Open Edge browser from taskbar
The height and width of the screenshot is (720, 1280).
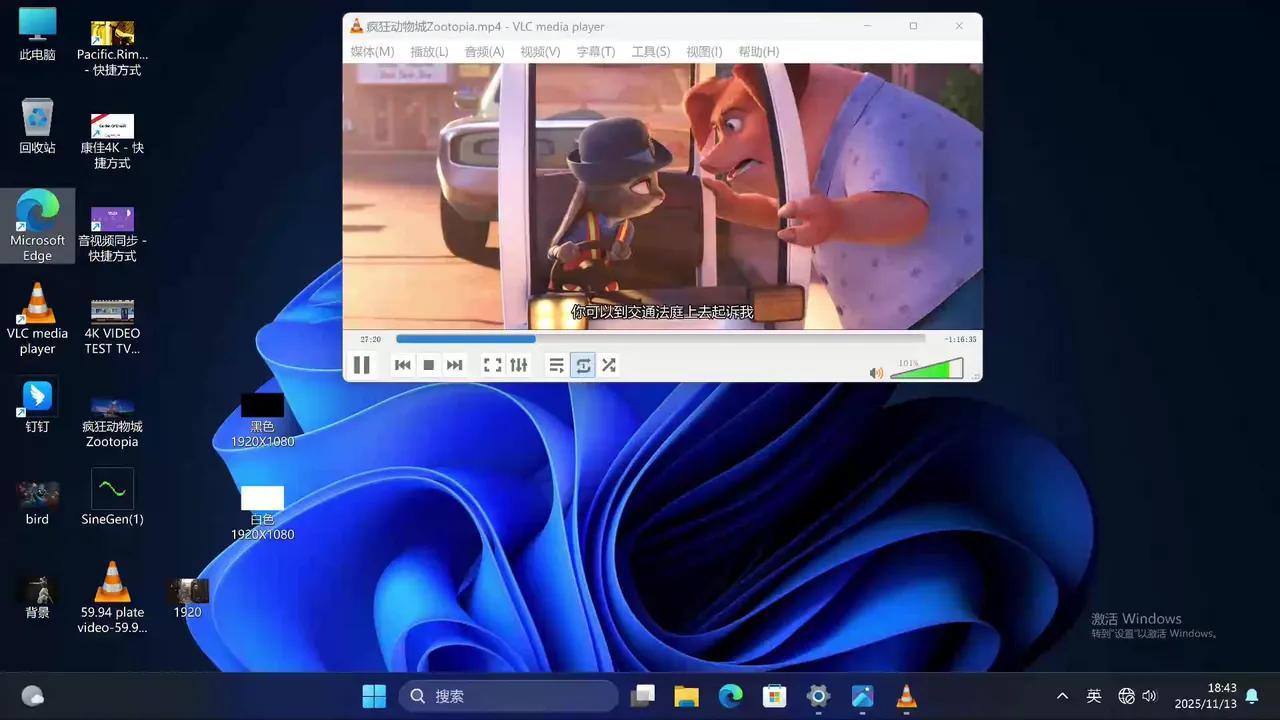point(730,696)
